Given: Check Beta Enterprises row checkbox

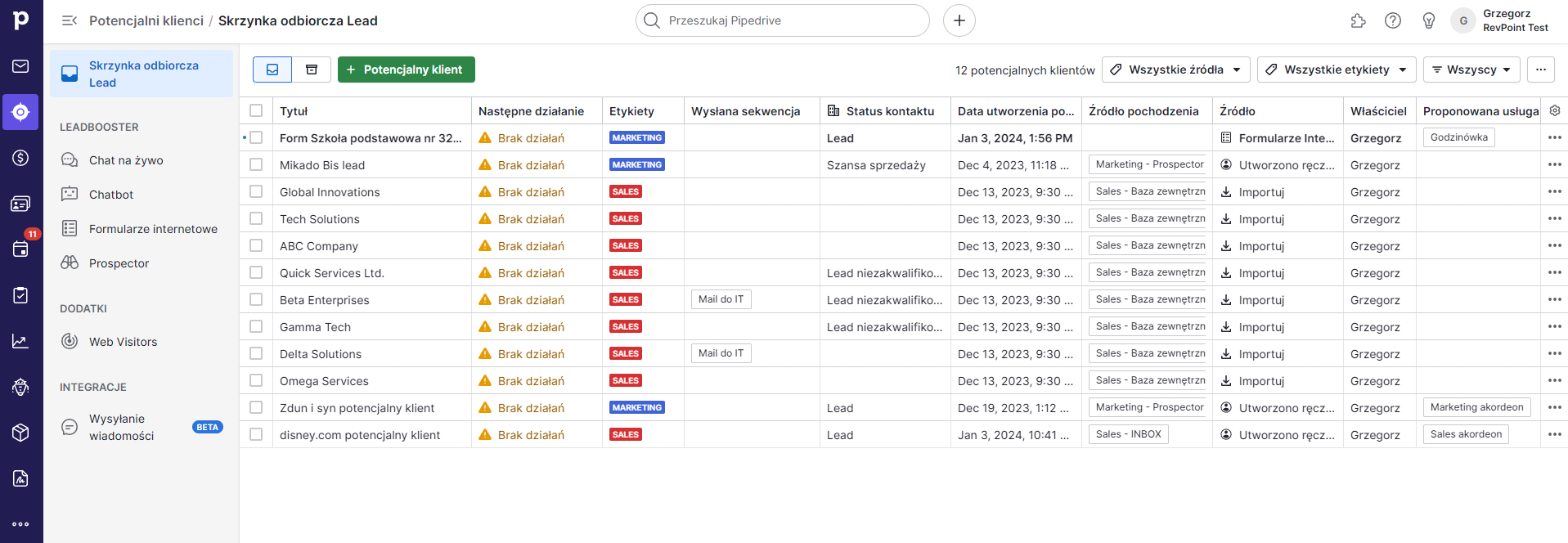Looking at the screenshot, I should 256,299.
